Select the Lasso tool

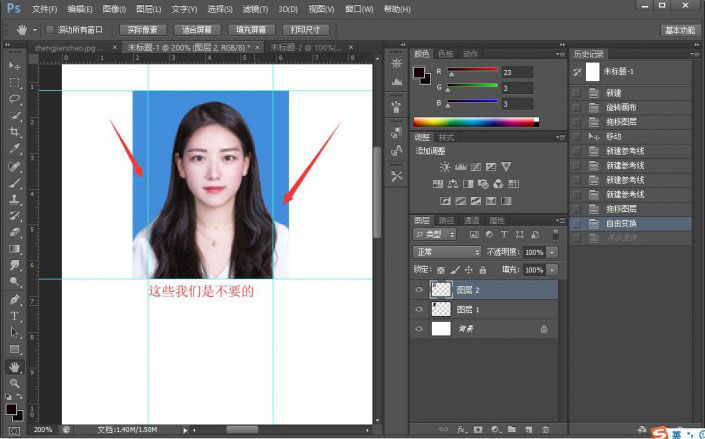click(x=14, y=99)
